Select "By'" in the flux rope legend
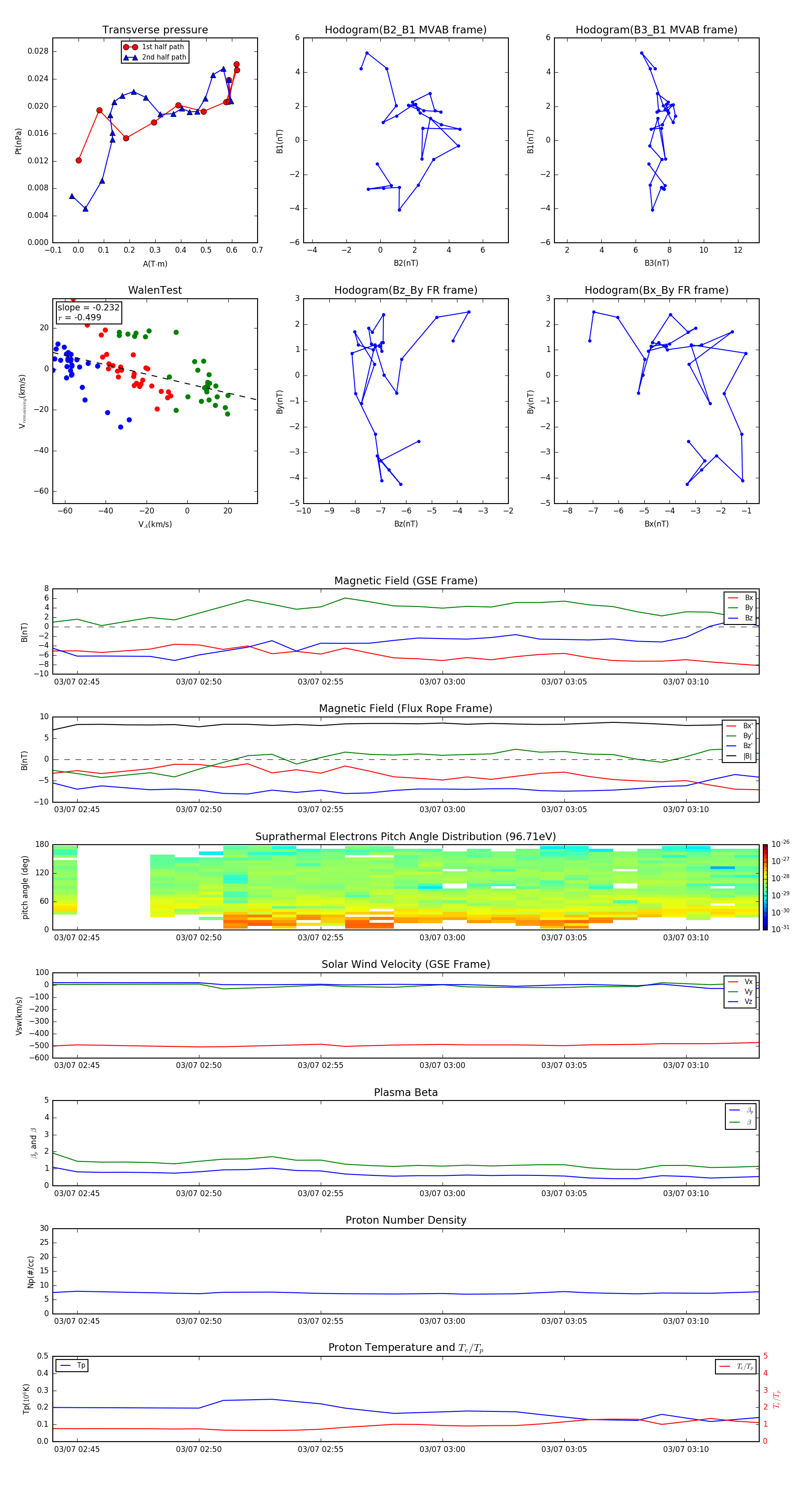 point(740,736)
